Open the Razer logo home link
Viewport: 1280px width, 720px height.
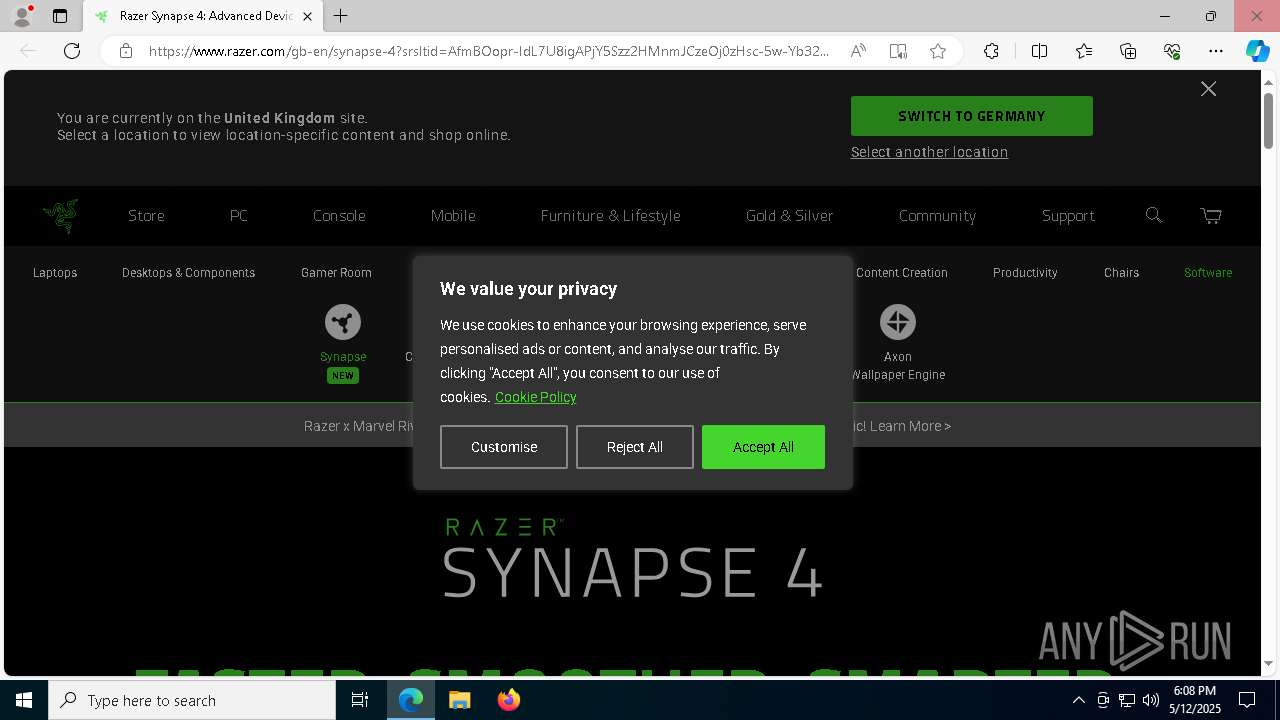point(60,215)
